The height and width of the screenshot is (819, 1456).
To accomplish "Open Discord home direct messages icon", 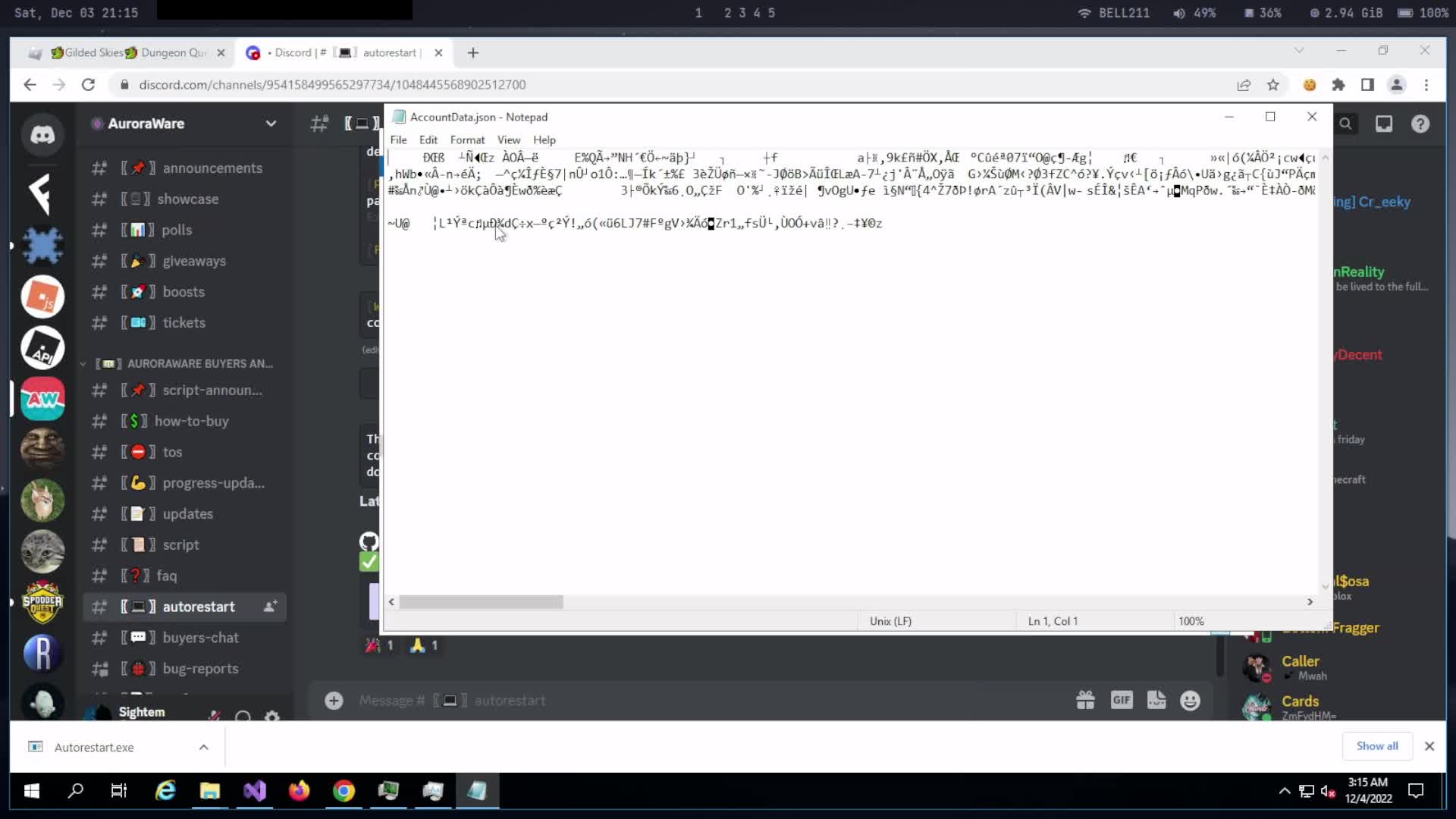I will [42, 135].
